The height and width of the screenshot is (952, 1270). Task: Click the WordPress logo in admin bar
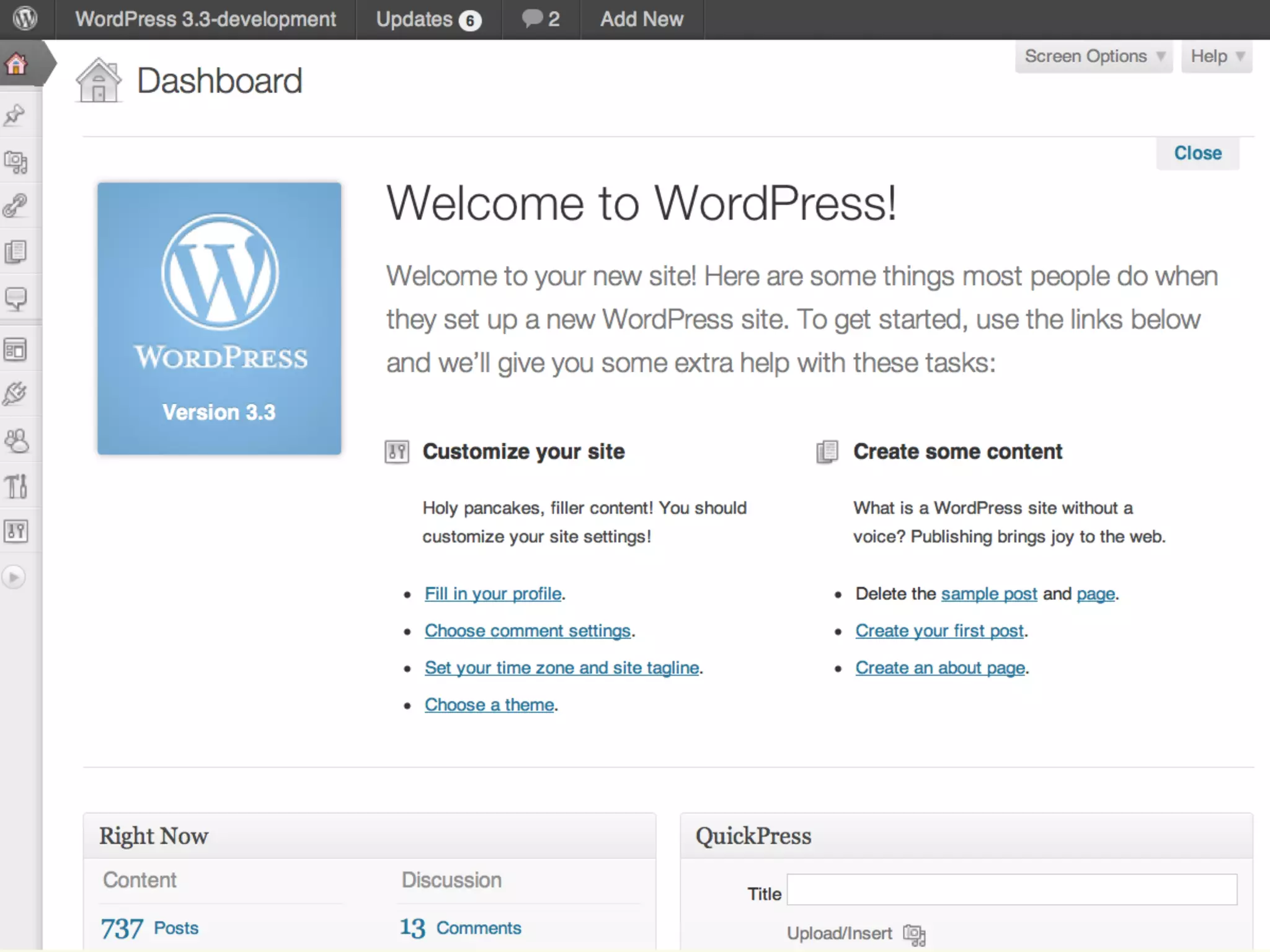point(25,19)
